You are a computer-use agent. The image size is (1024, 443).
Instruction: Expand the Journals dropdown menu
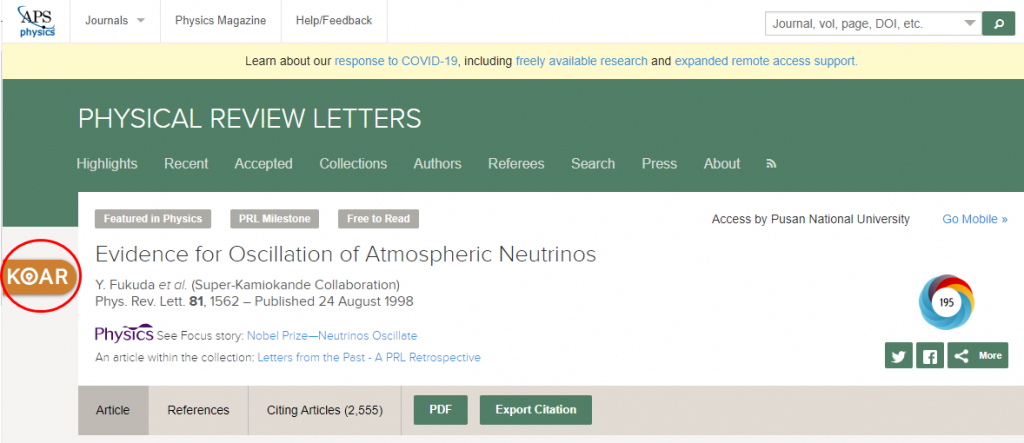click(115, 21)
